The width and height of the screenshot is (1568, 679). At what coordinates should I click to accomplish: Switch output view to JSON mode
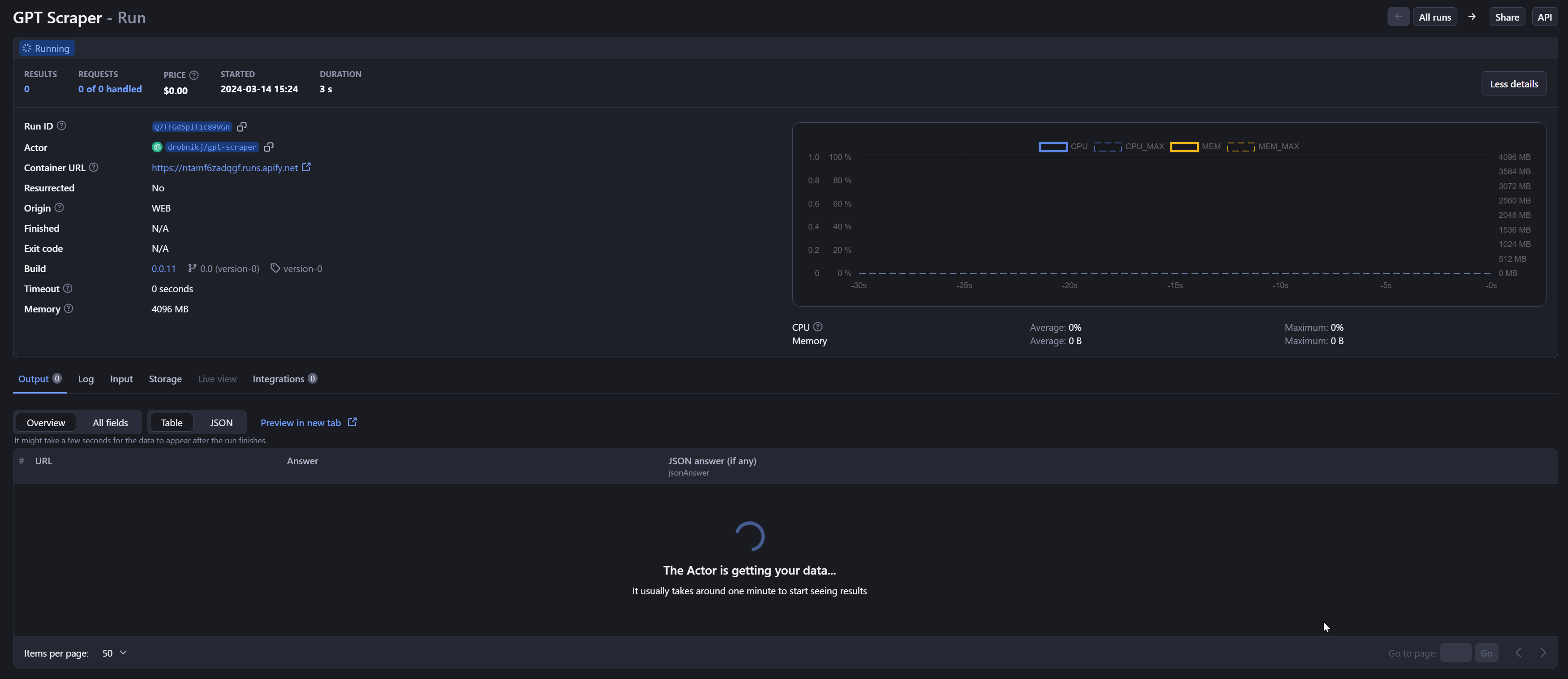pyautogui.click(x=221, y=422)
